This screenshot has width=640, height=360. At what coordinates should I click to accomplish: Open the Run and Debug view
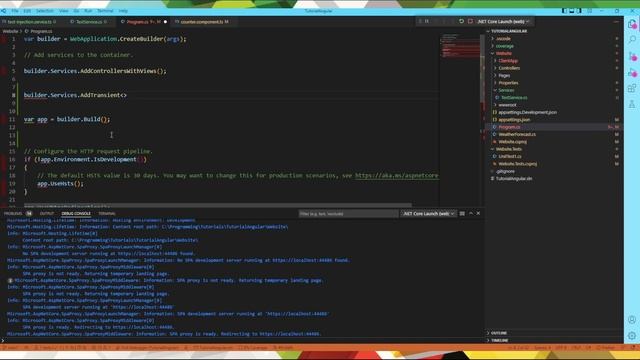[x=632, y=73]
